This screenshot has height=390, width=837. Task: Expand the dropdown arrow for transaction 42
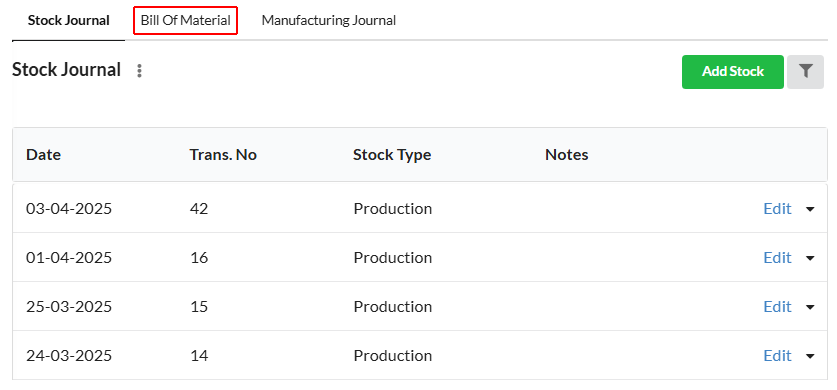pyautogui.click(x=810, y=209)
